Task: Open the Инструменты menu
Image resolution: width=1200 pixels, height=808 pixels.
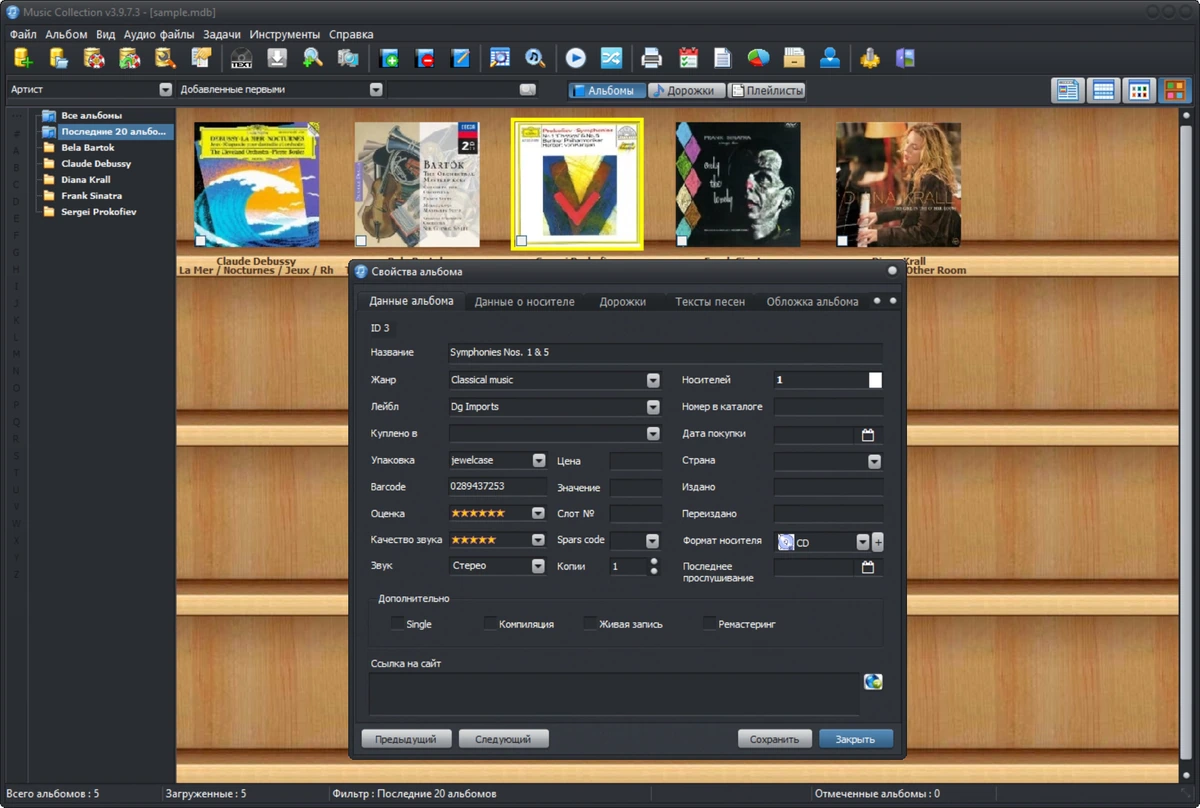Action: (x=285, y=34)
